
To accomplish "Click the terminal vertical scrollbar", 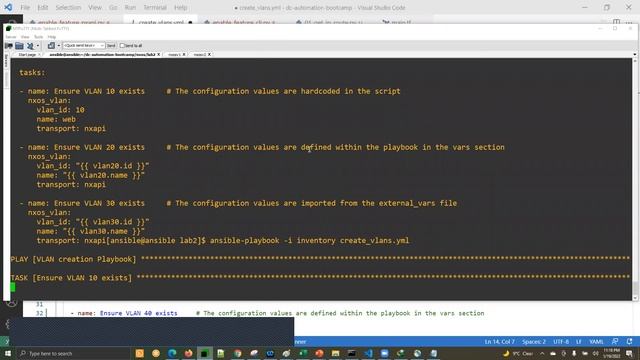I will click(635, 180).
